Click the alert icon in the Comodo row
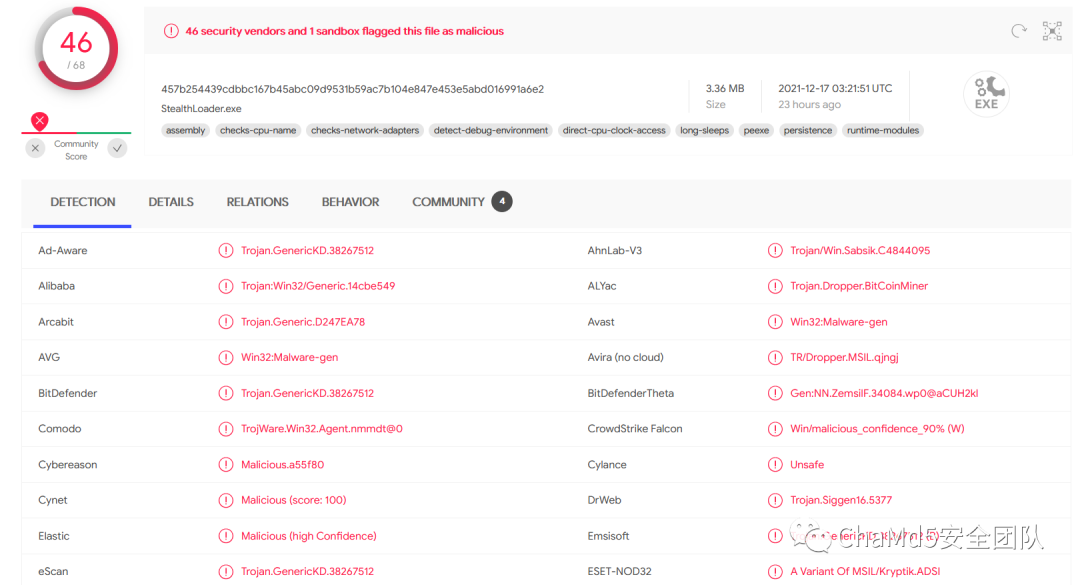This screenshot has height=585, width=1080. 226,429
